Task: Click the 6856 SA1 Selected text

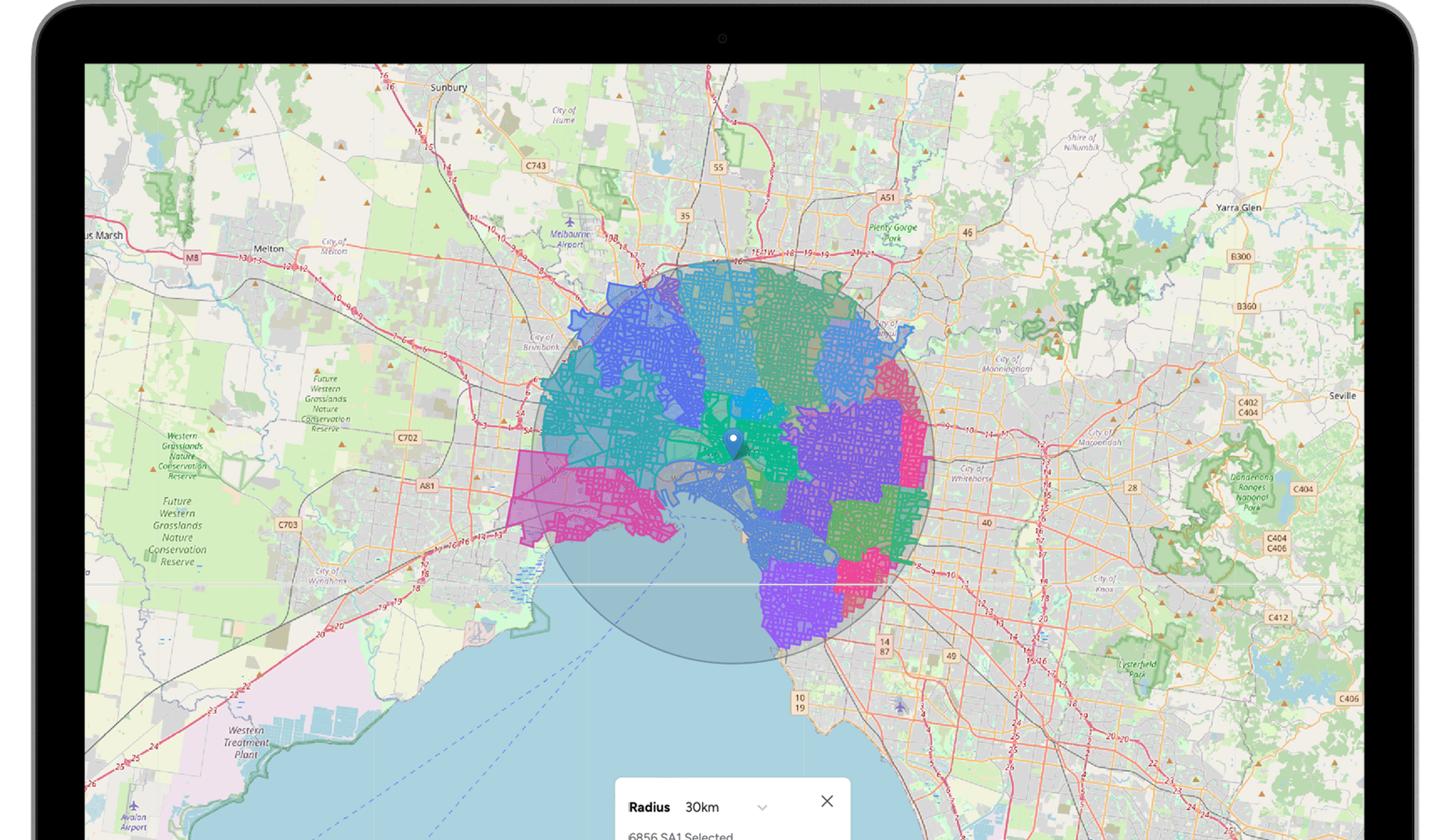Action: [x=680, y=835]
